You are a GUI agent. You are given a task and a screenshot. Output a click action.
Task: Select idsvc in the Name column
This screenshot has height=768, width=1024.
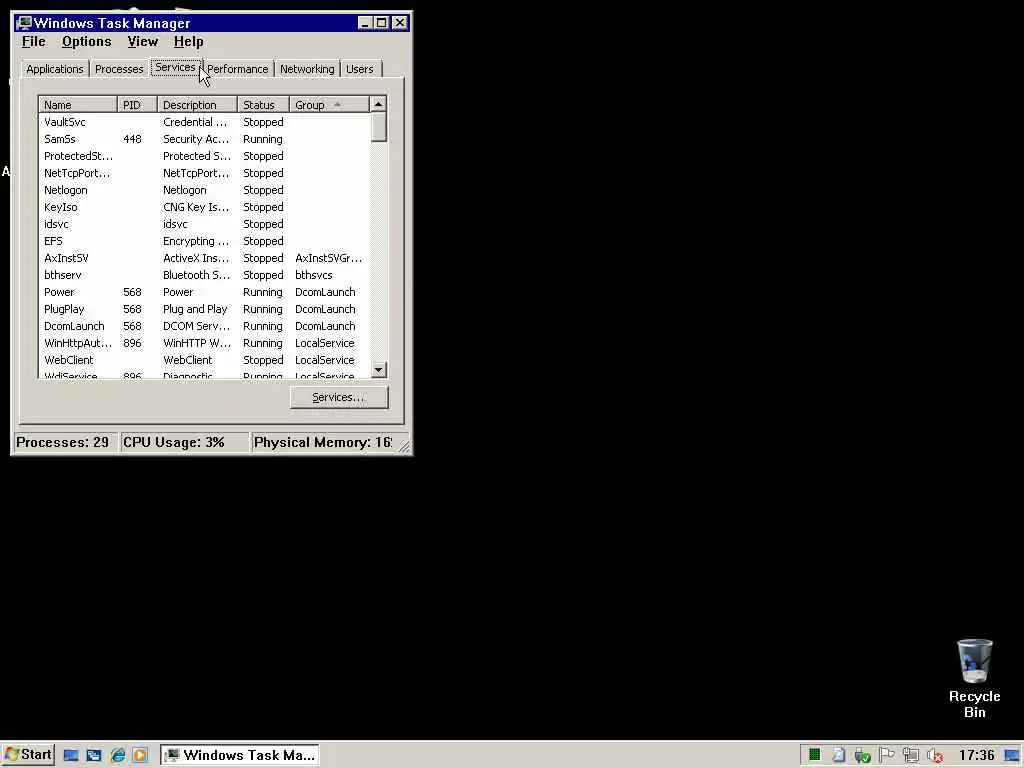(56, 224)
